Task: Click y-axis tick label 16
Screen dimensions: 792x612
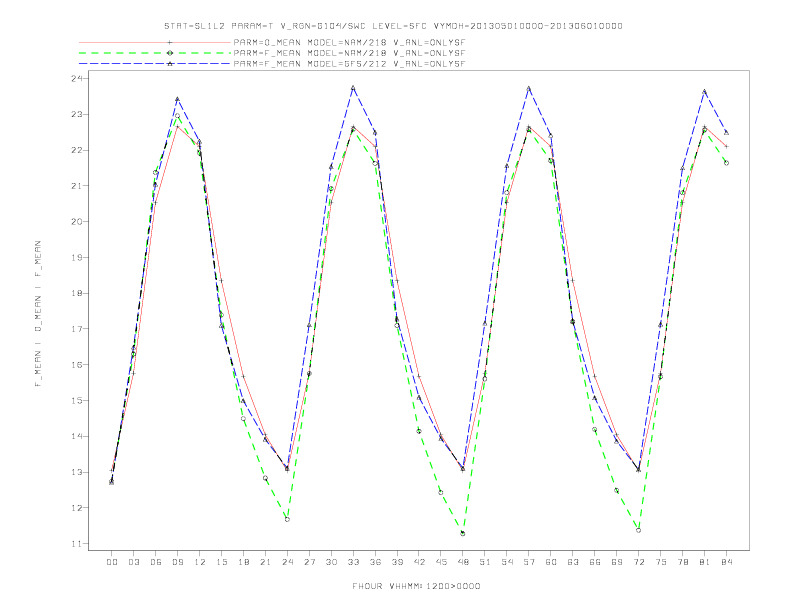Action: (x=76, y=365)
